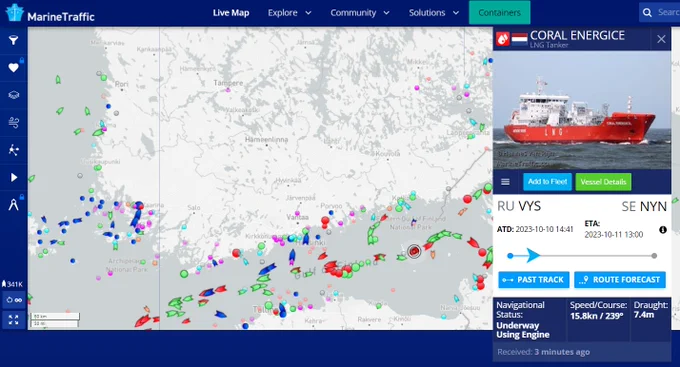Expand the Community menu
Screen dimensions: 680x367
360,13
